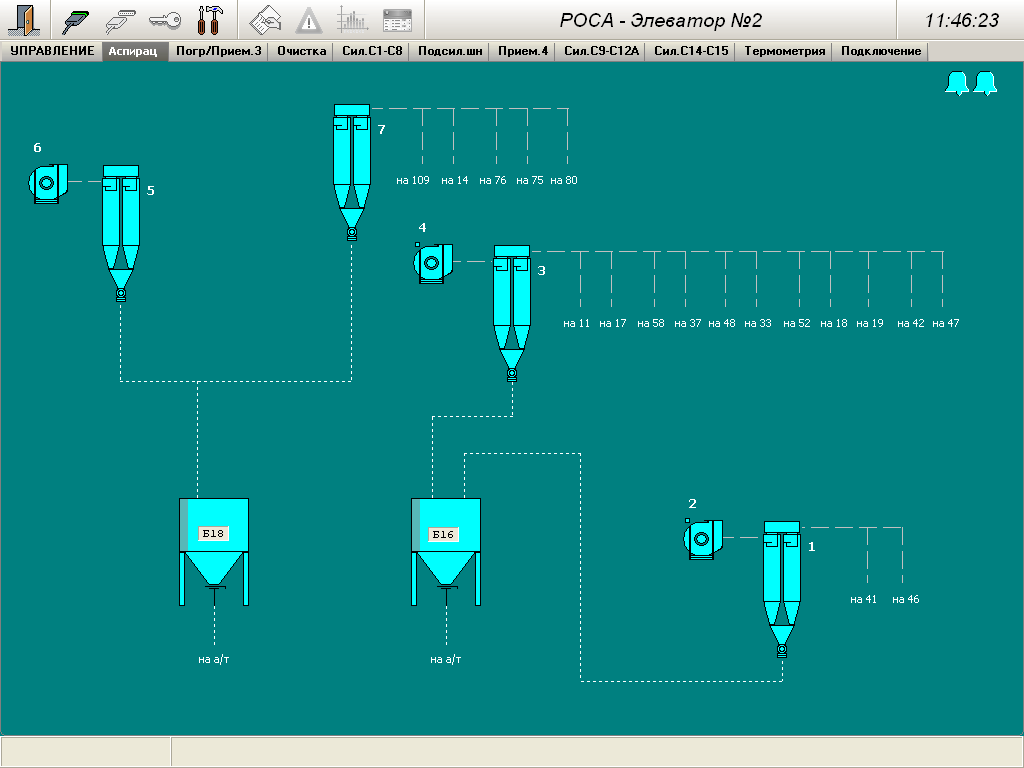
Task: Select fan number 6
Action: tap(46, 183)
